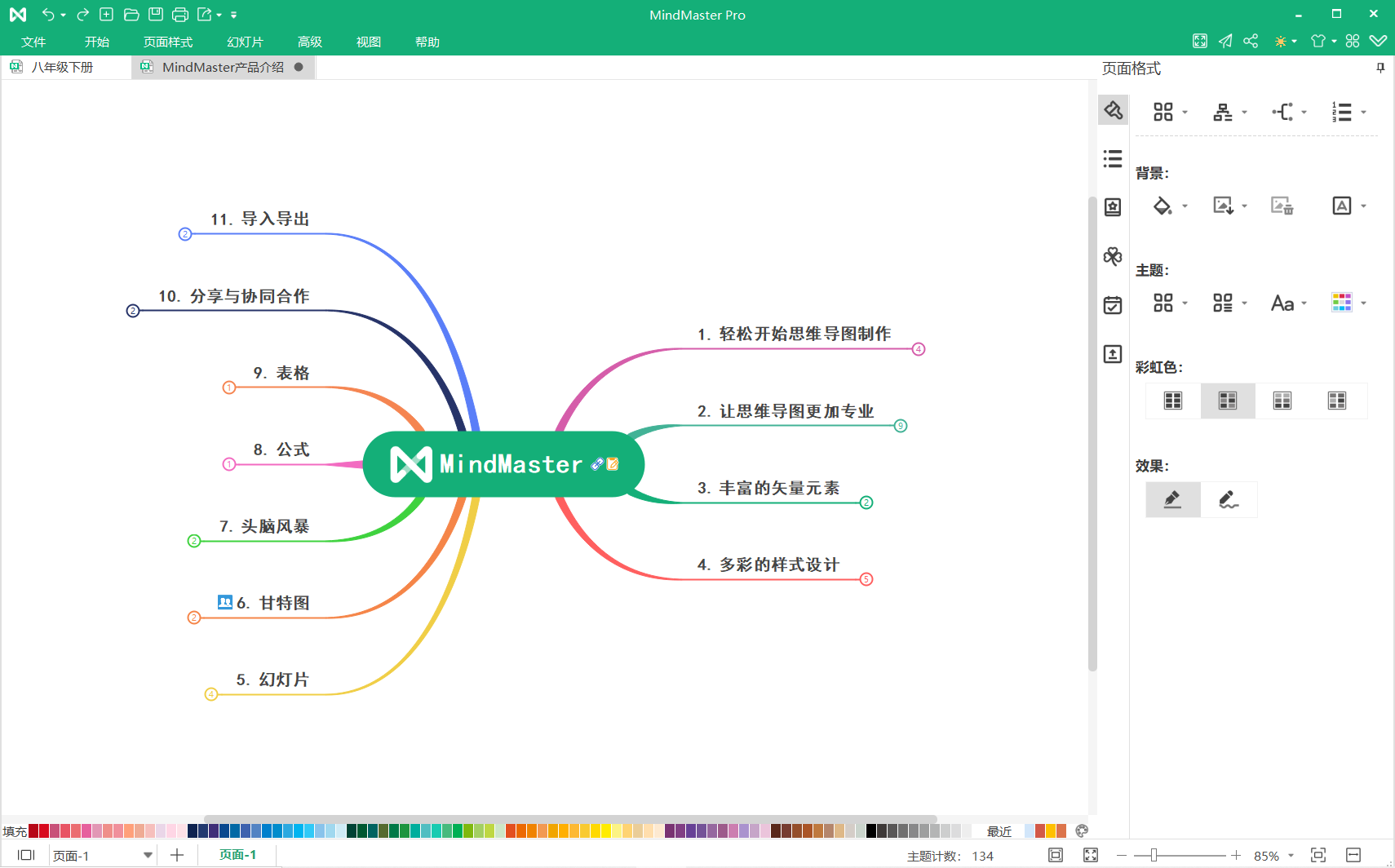This screenshot has height=868, width=1395.
Task: Click the light blue recent color swatch
Action: pyautogui.click(x=1030, y=831)
